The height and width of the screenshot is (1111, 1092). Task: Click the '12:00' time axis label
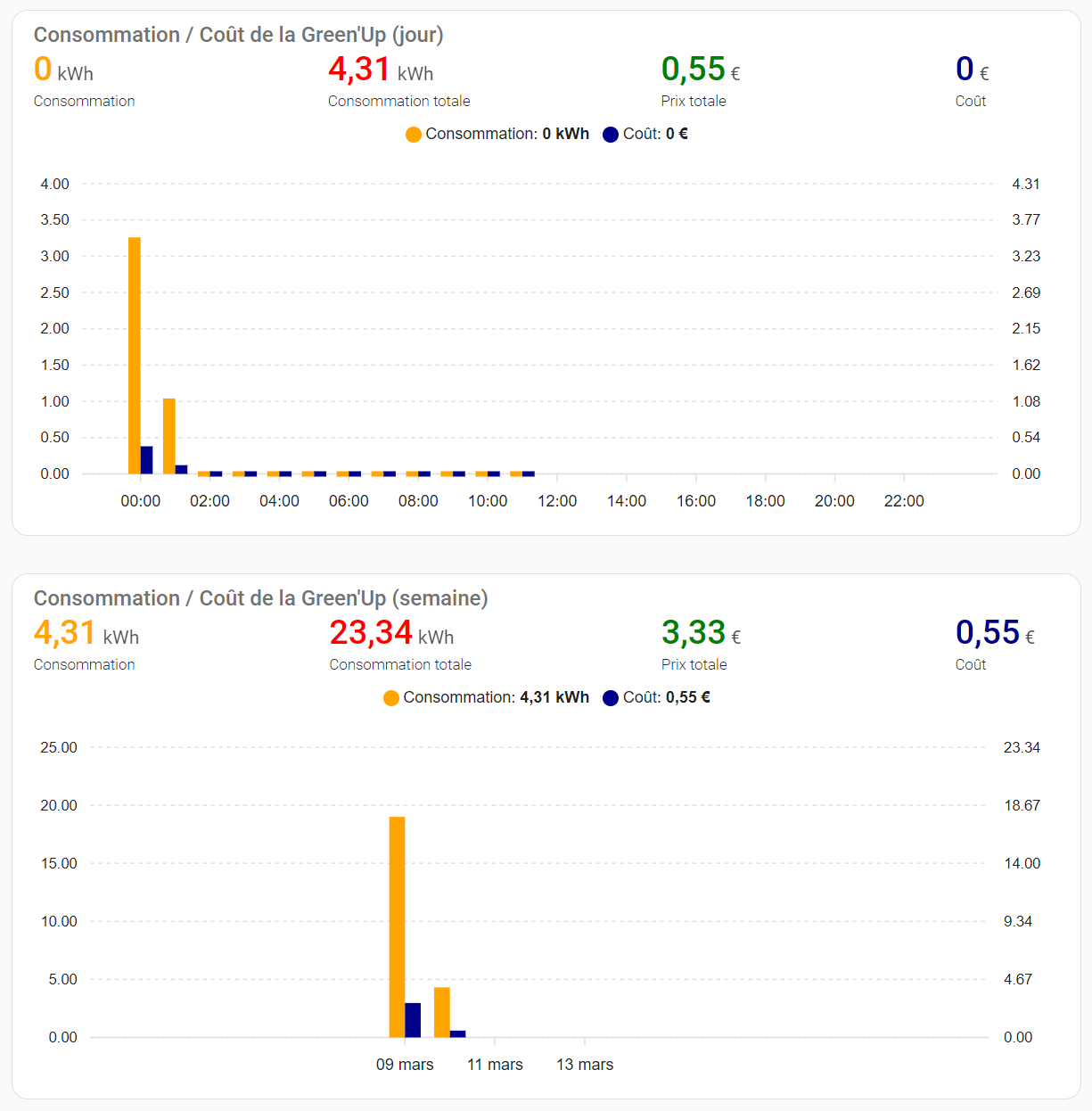point(557,501)
